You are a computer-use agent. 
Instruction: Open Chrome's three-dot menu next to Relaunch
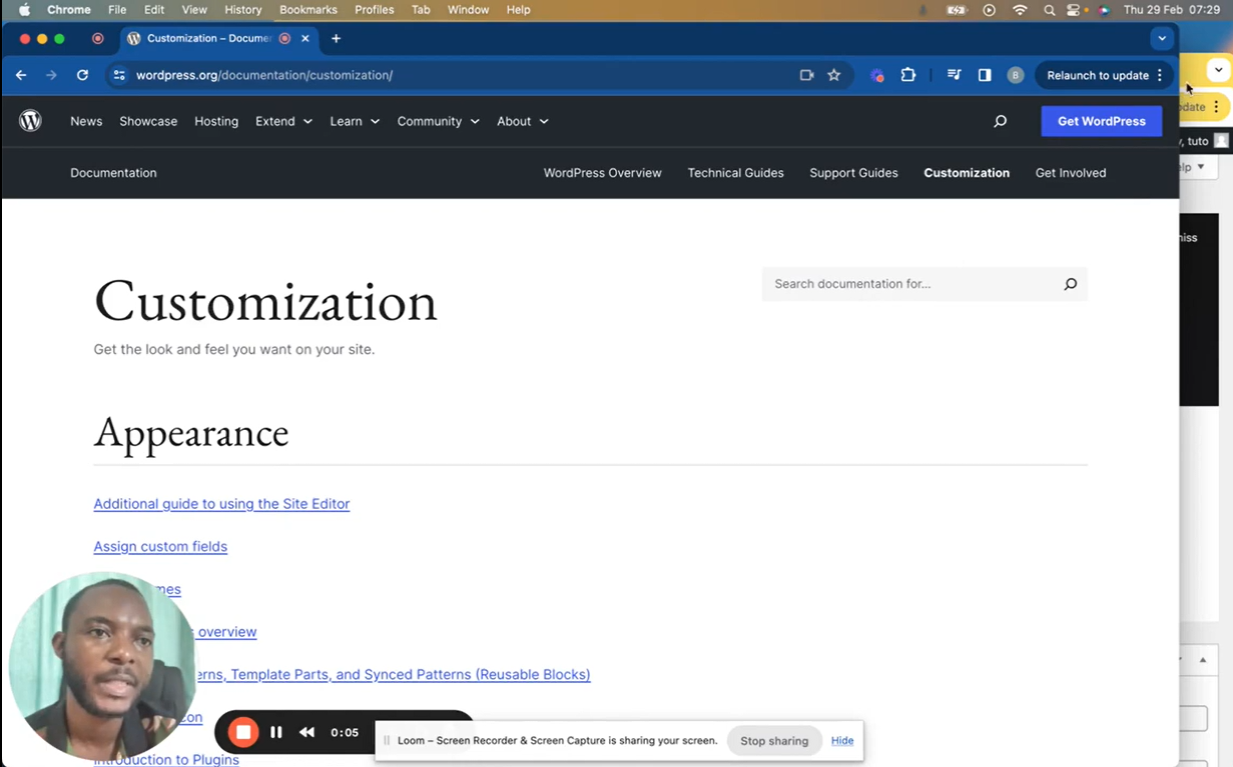tap(1160, 75)
